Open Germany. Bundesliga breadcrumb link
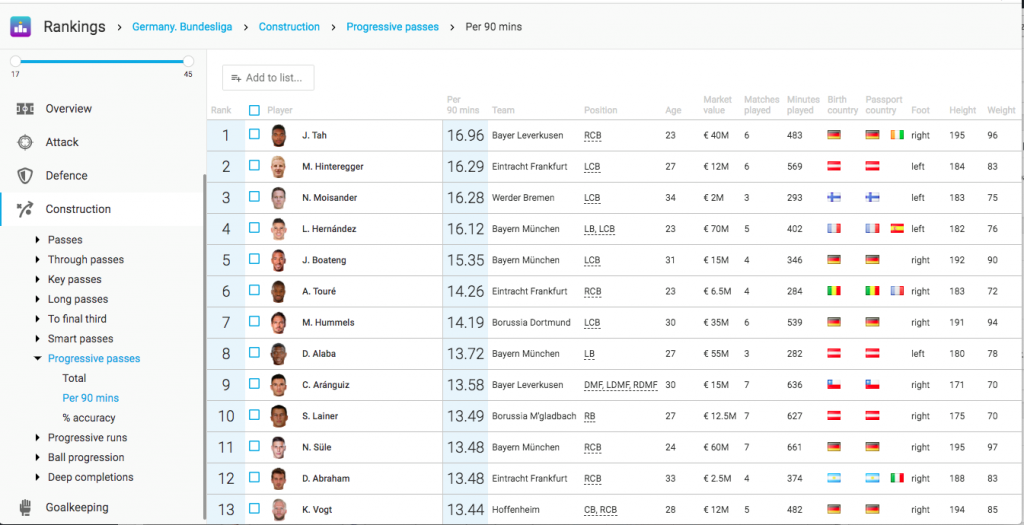This screenshot has width=1024, height=525. click(x=182, y=27)
